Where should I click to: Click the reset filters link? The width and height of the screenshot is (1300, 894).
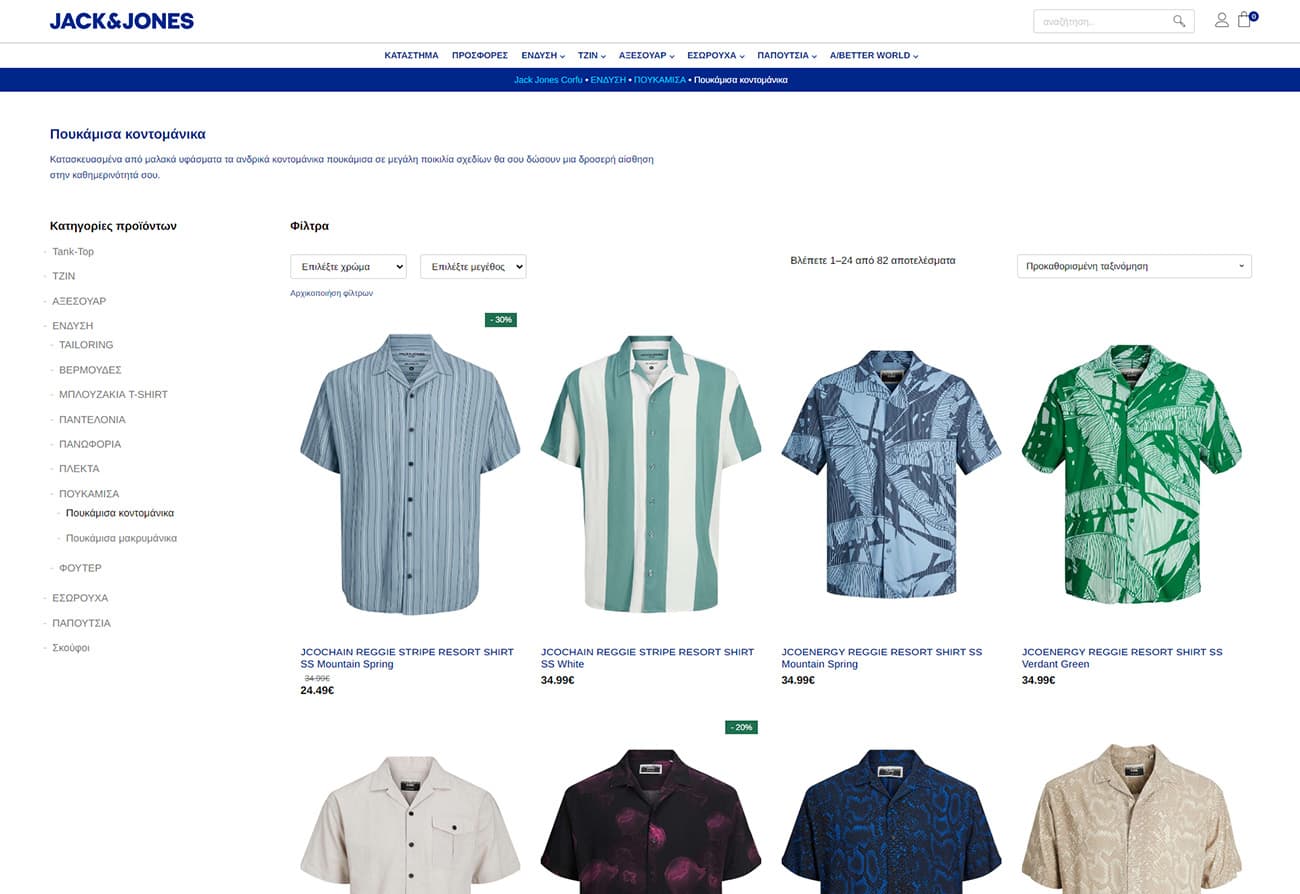tap(331, 293)
